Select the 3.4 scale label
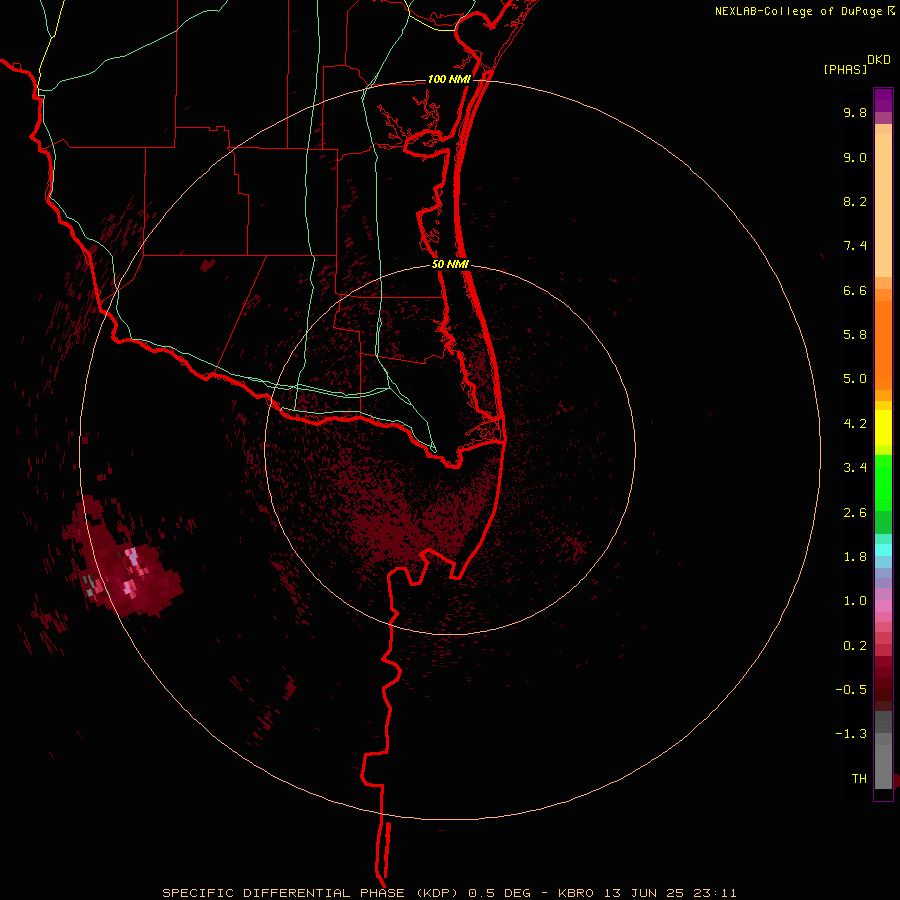 point(855,468)
